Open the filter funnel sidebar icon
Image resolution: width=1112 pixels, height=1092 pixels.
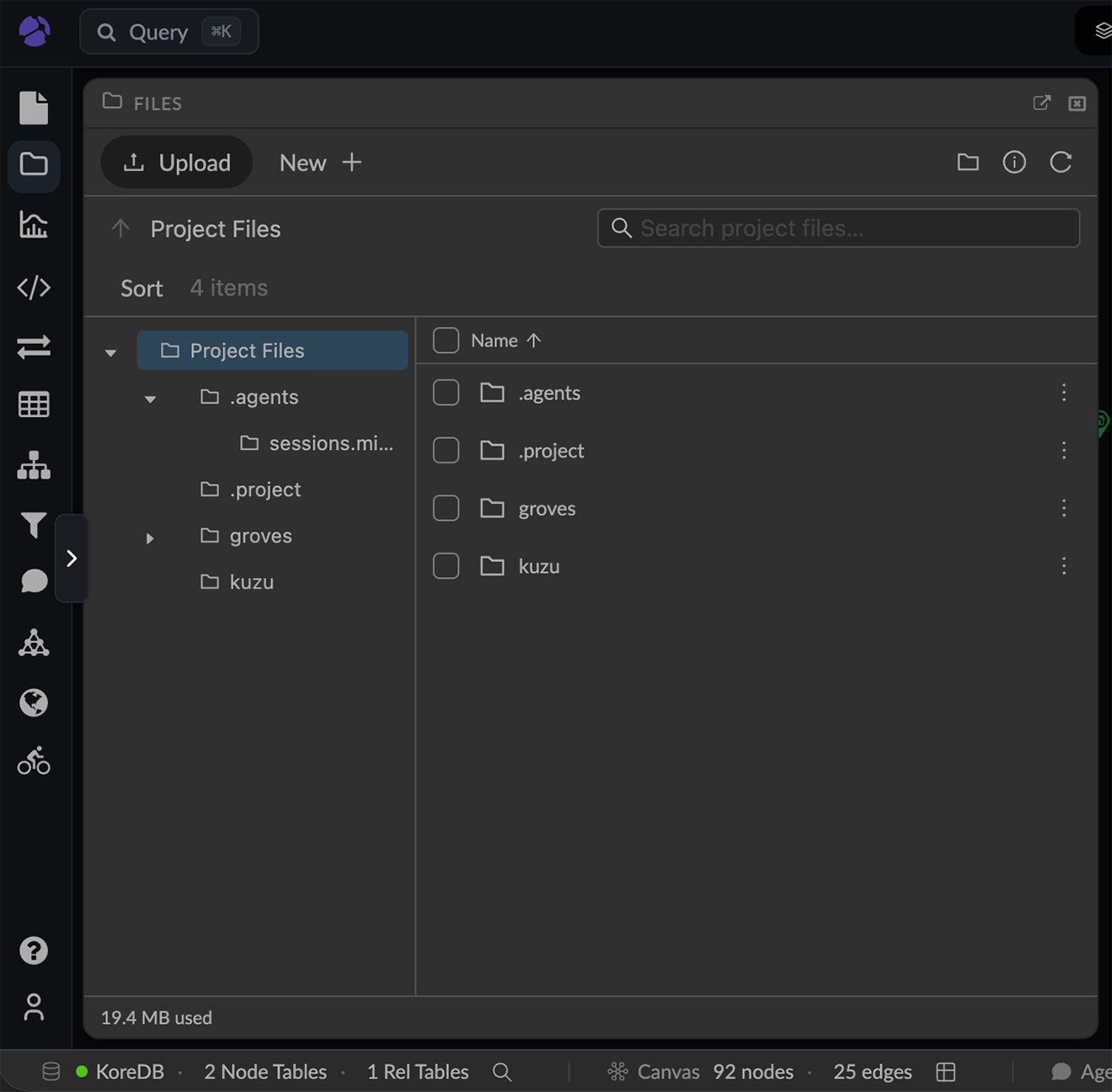click(x=34, y=525)
